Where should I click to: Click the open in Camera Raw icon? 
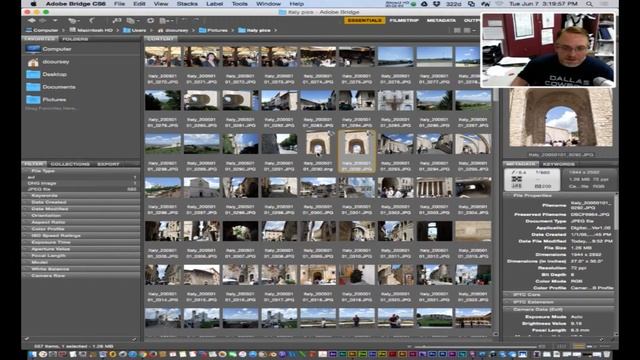coord(150,20)
